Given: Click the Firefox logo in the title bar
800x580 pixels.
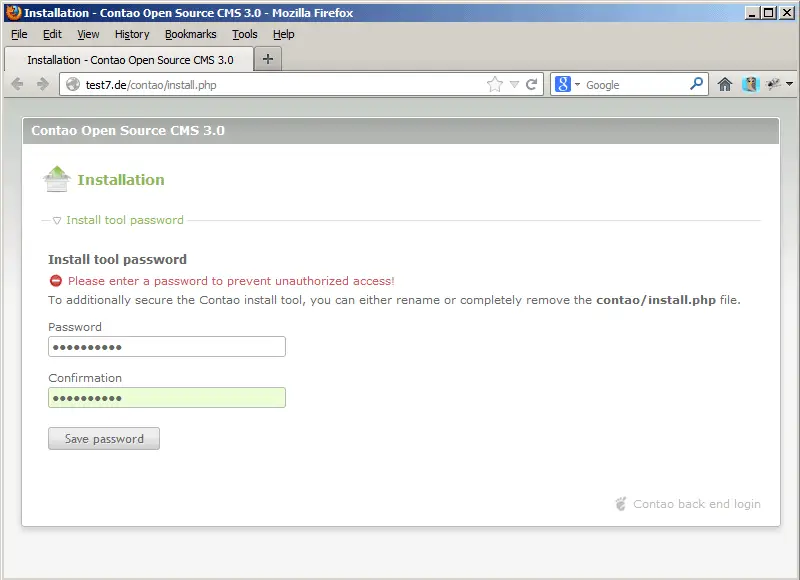Looking at the screenshot, I should tap(14, 12).
